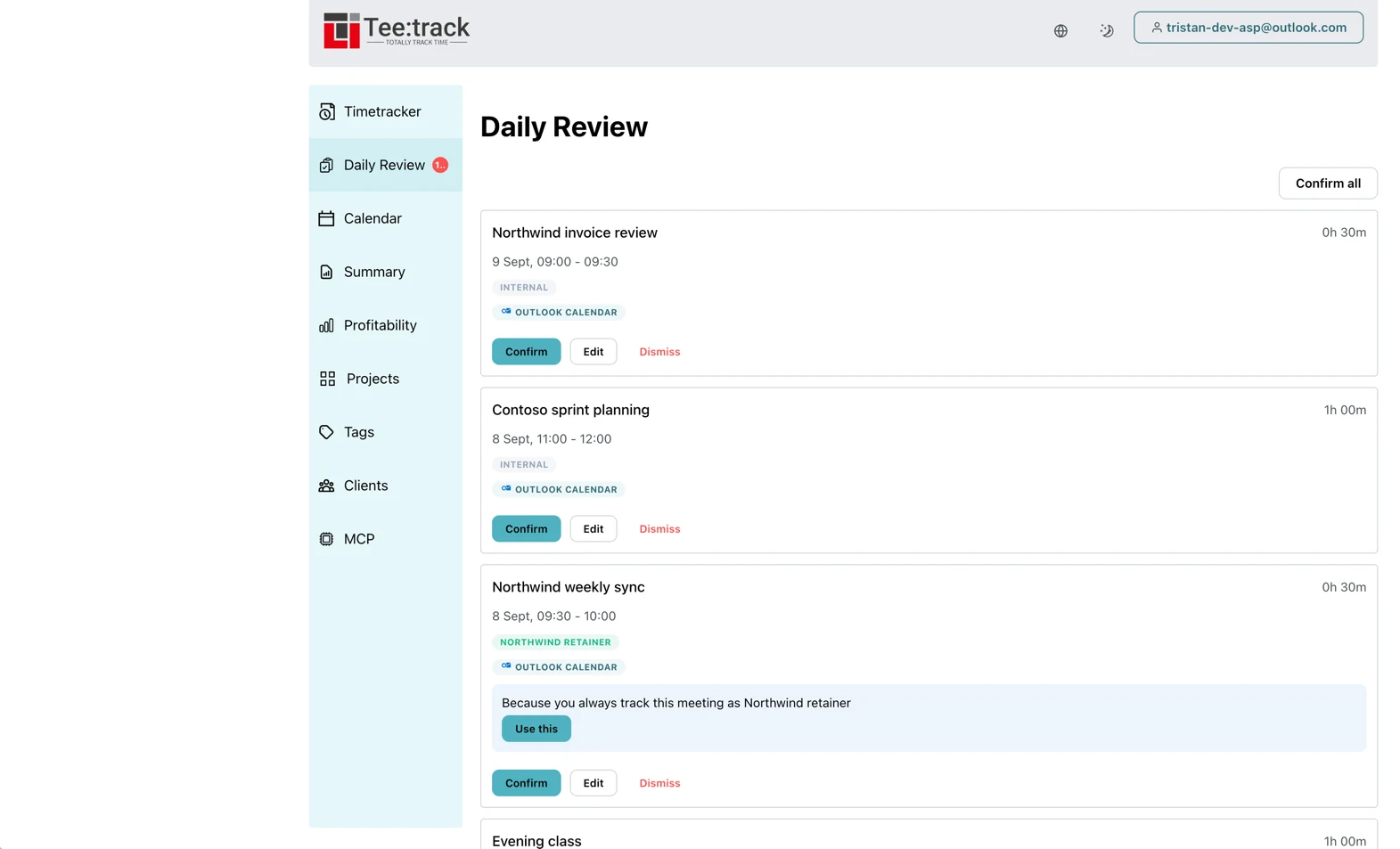1400x849 pixels.
Task: Dismiss the Northwind invoice review entry
Action: click(659, 352)
